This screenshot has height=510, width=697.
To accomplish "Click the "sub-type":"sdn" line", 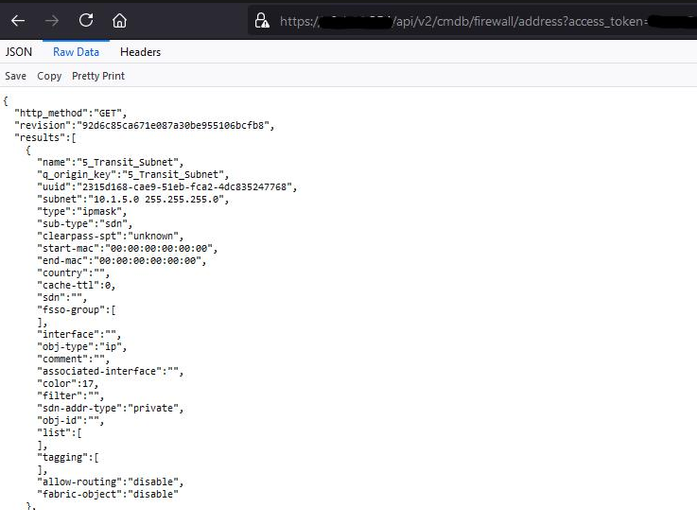I will click(x=84, y=224).
